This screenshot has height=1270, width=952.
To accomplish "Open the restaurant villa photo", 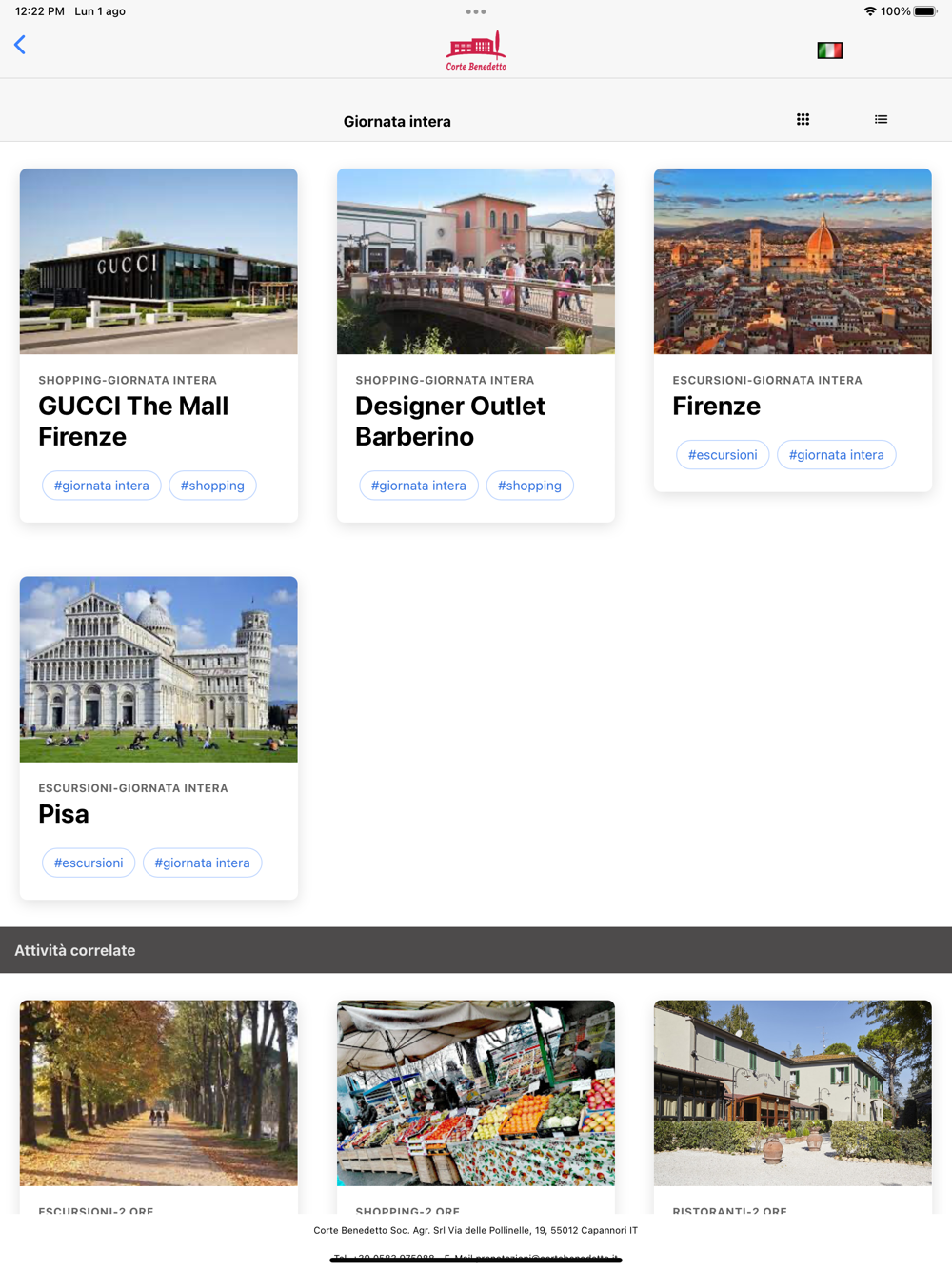I will coord(793,1093).
